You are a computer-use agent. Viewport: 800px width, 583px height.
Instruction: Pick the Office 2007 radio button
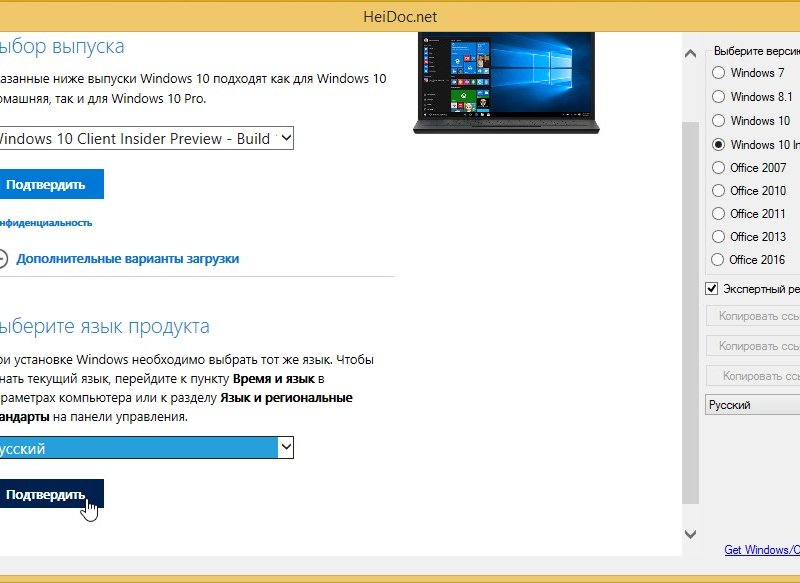pos(718,167)
